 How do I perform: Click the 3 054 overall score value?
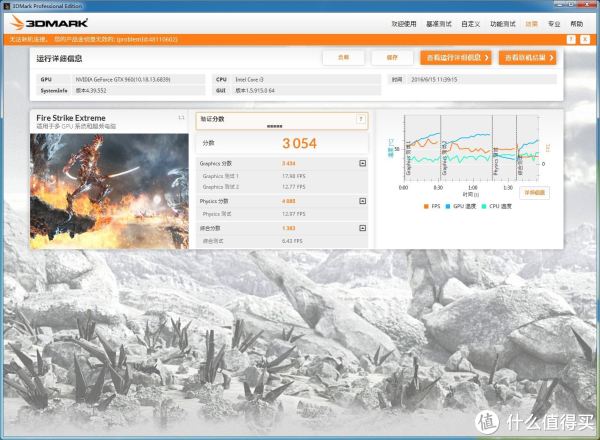pos(299,143)
